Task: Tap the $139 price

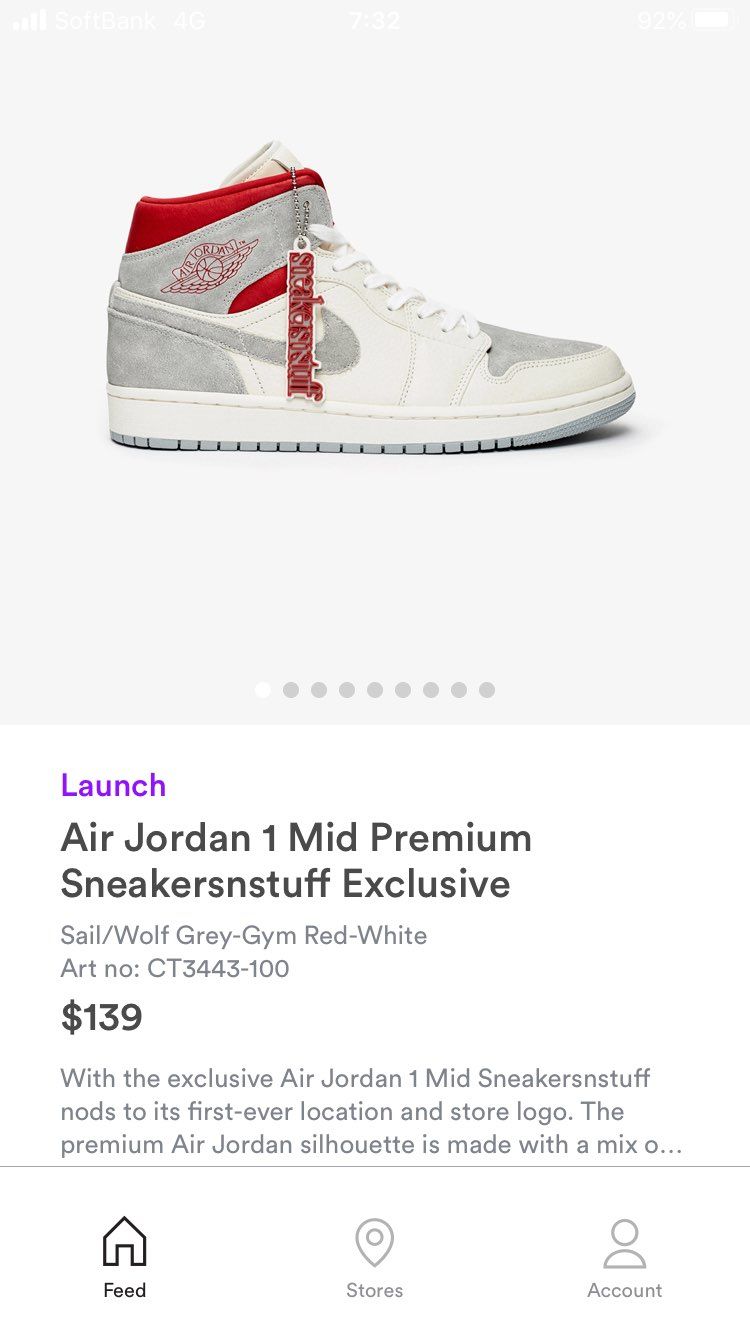Action: [101, 1018]
